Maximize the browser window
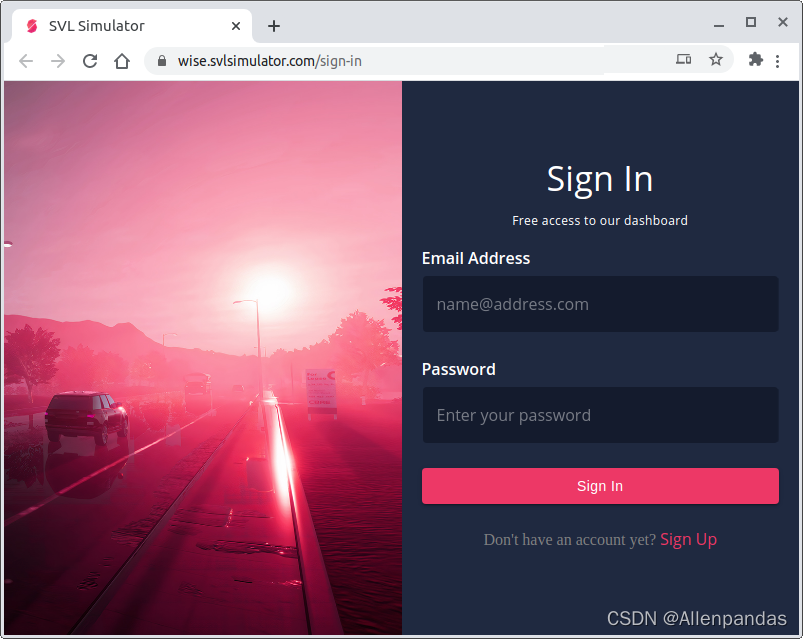Screen dimensions: 803x639 pos(751,22)
